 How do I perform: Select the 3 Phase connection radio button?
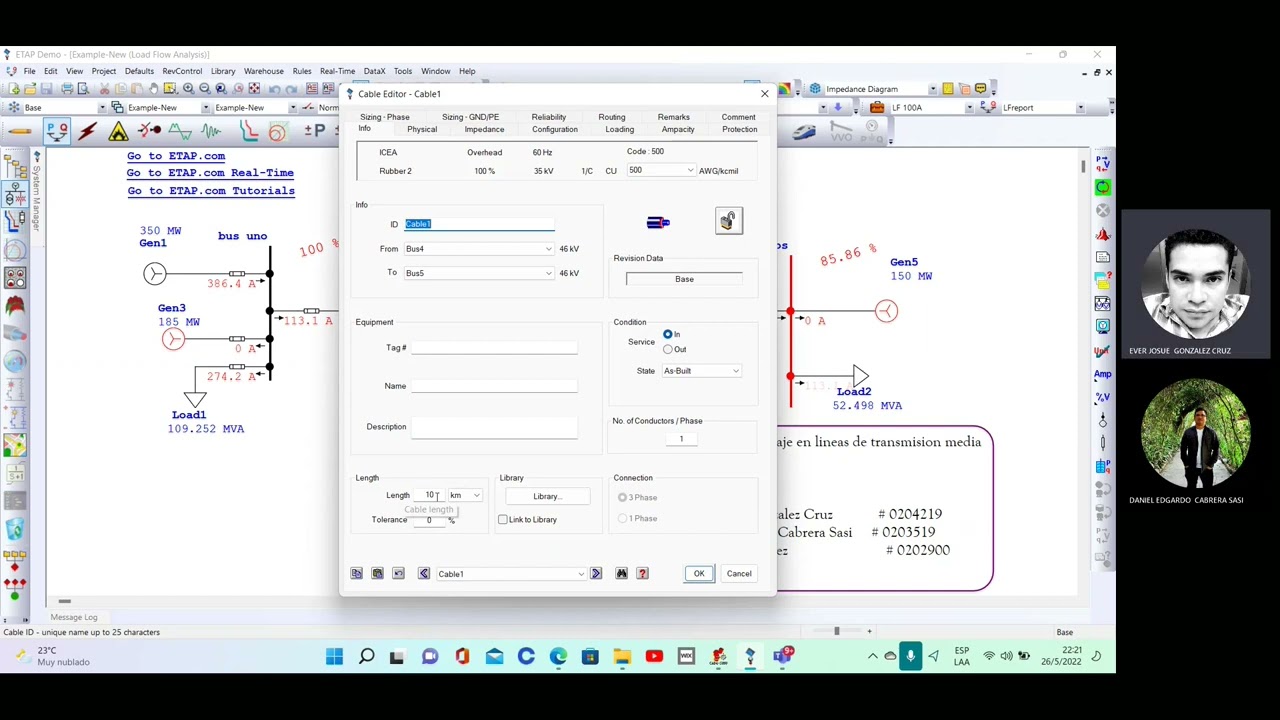[x=623, y=497]
